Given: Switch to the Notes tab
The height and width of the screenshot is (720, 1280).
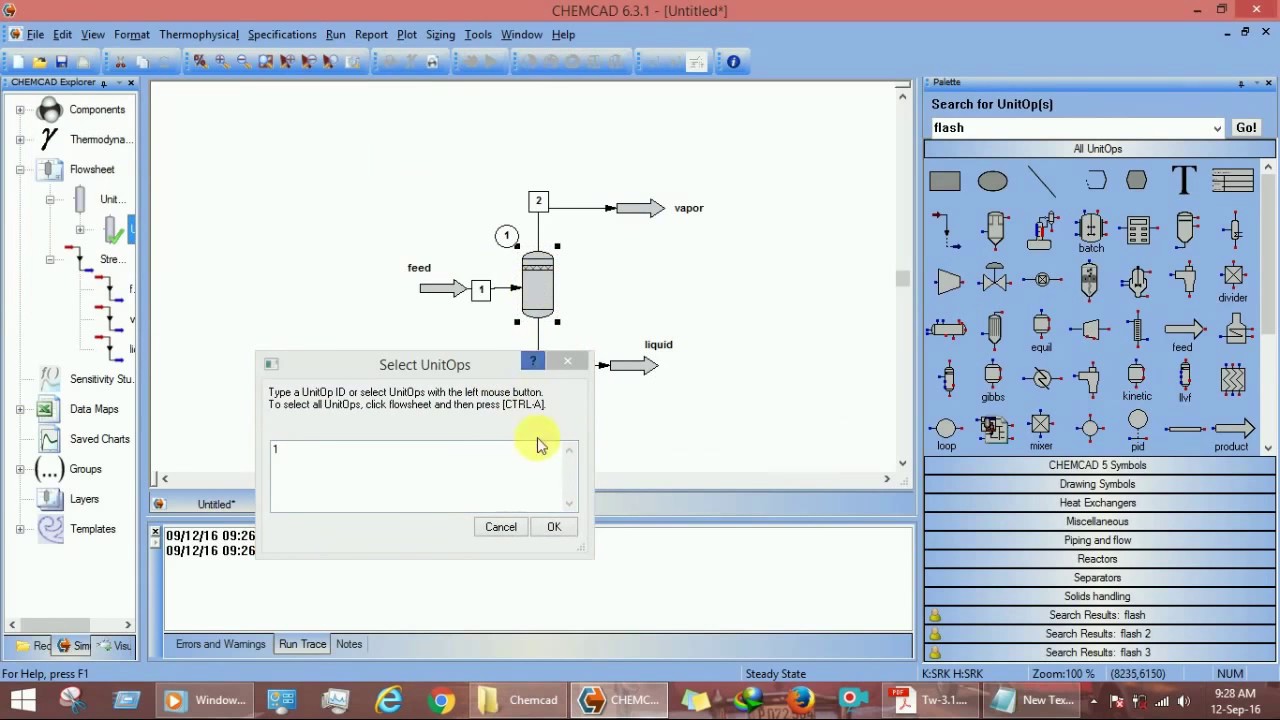Looking at the screenshot, I should click(349, 644).
